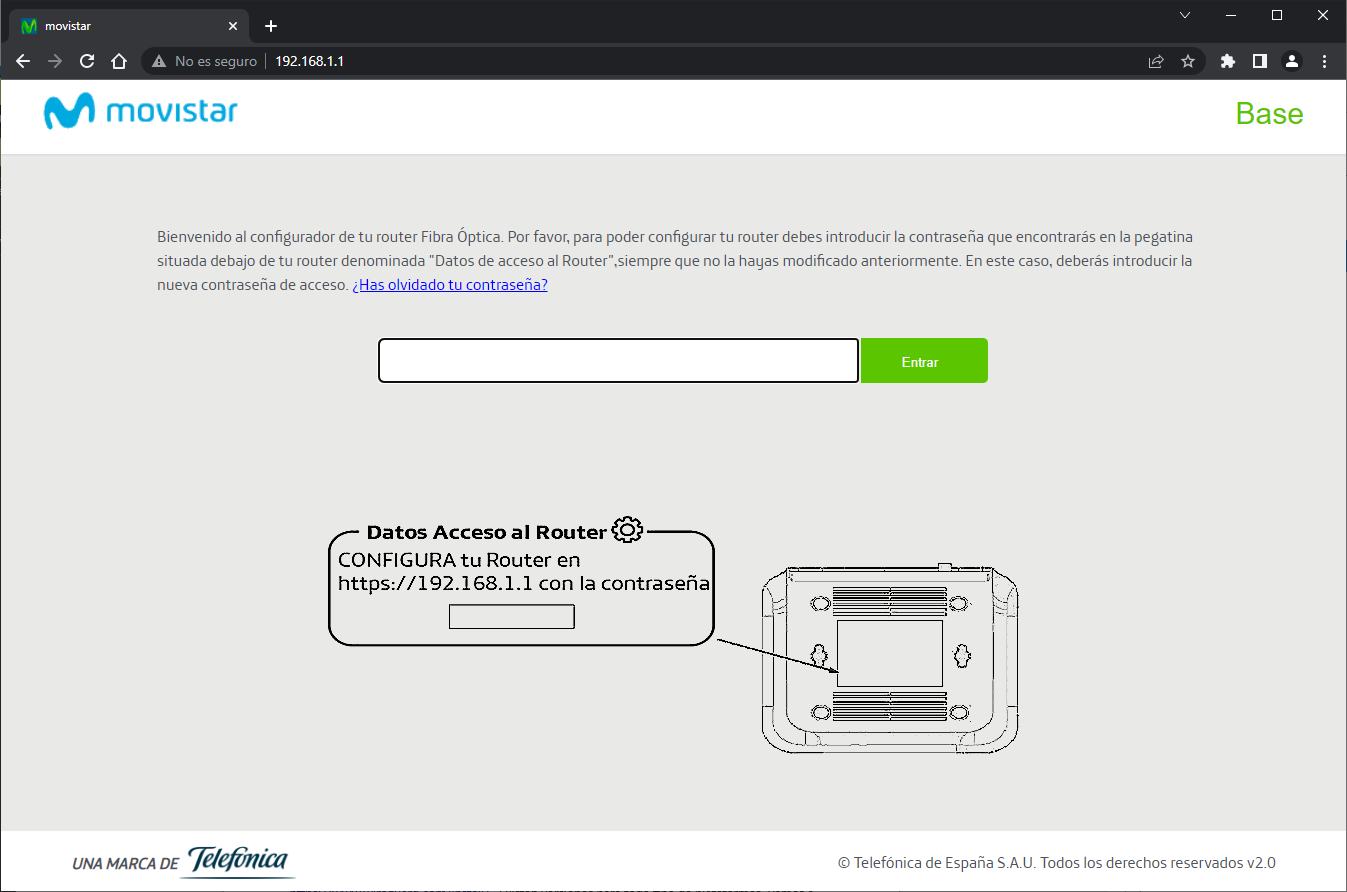1347x892 pixels.
Task: Minimize the browser window
Action: coord(1231,15)
